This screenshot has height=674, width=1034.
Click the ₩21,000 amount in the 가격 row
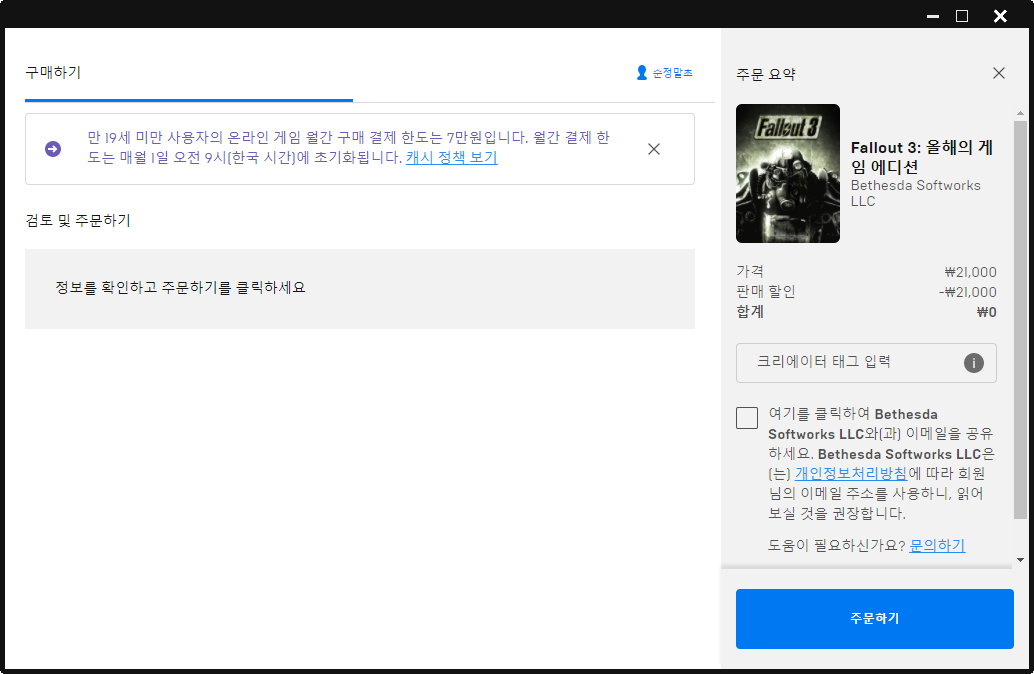[x=970, y=272]
